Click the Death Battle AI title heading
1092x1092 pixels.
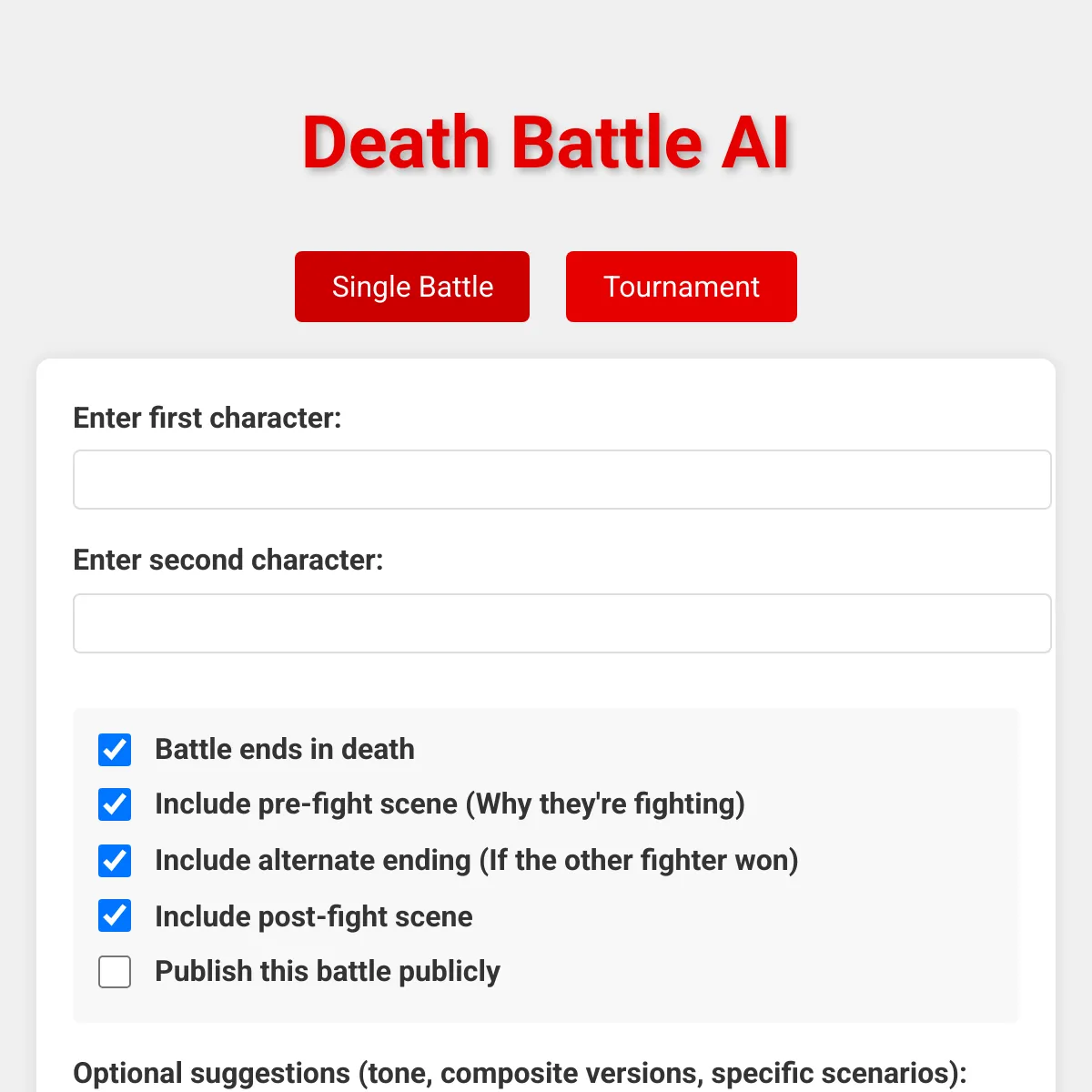pos(546,143)
